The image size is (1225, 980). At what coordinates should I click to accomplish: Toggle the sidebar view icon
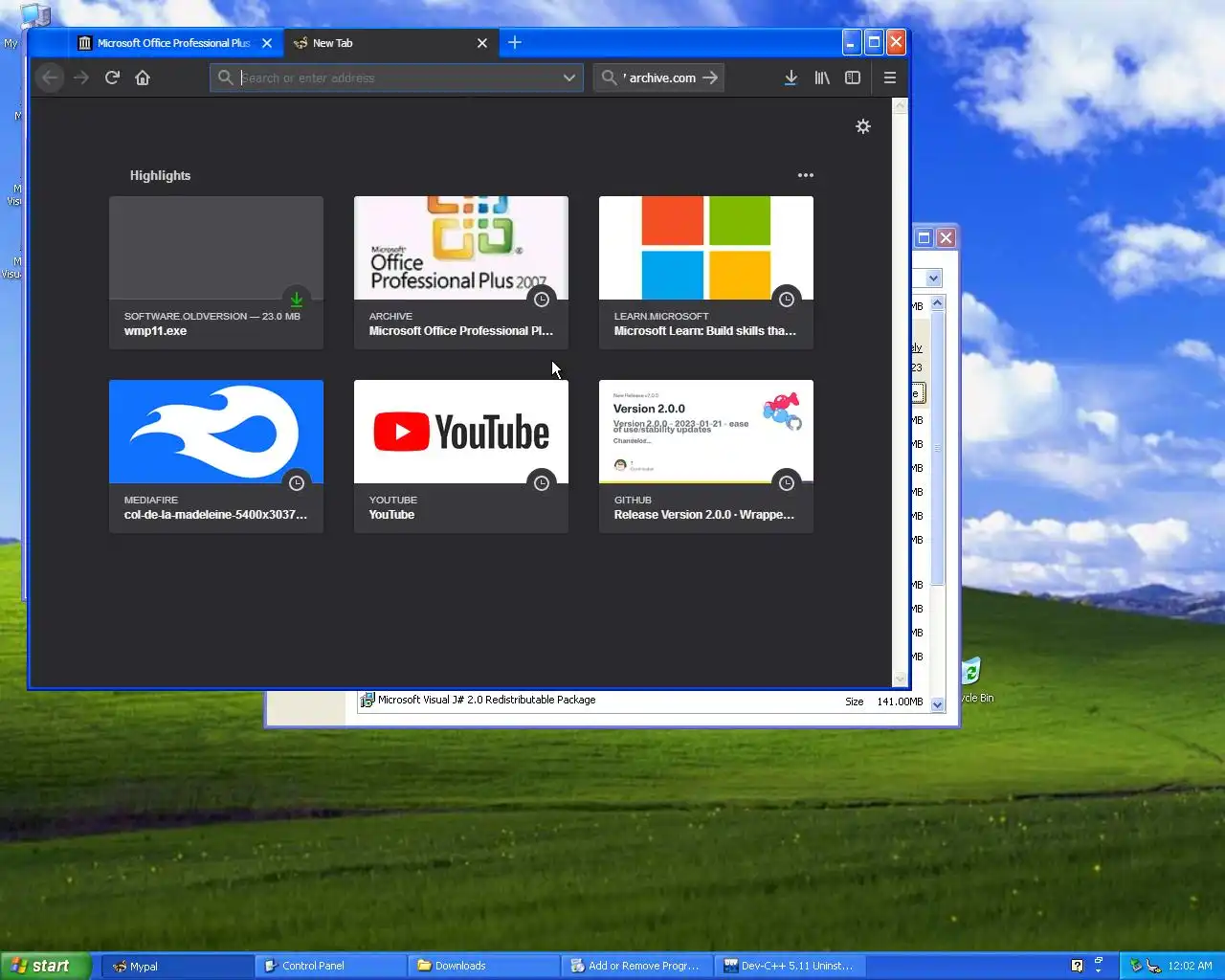point(853,78)
